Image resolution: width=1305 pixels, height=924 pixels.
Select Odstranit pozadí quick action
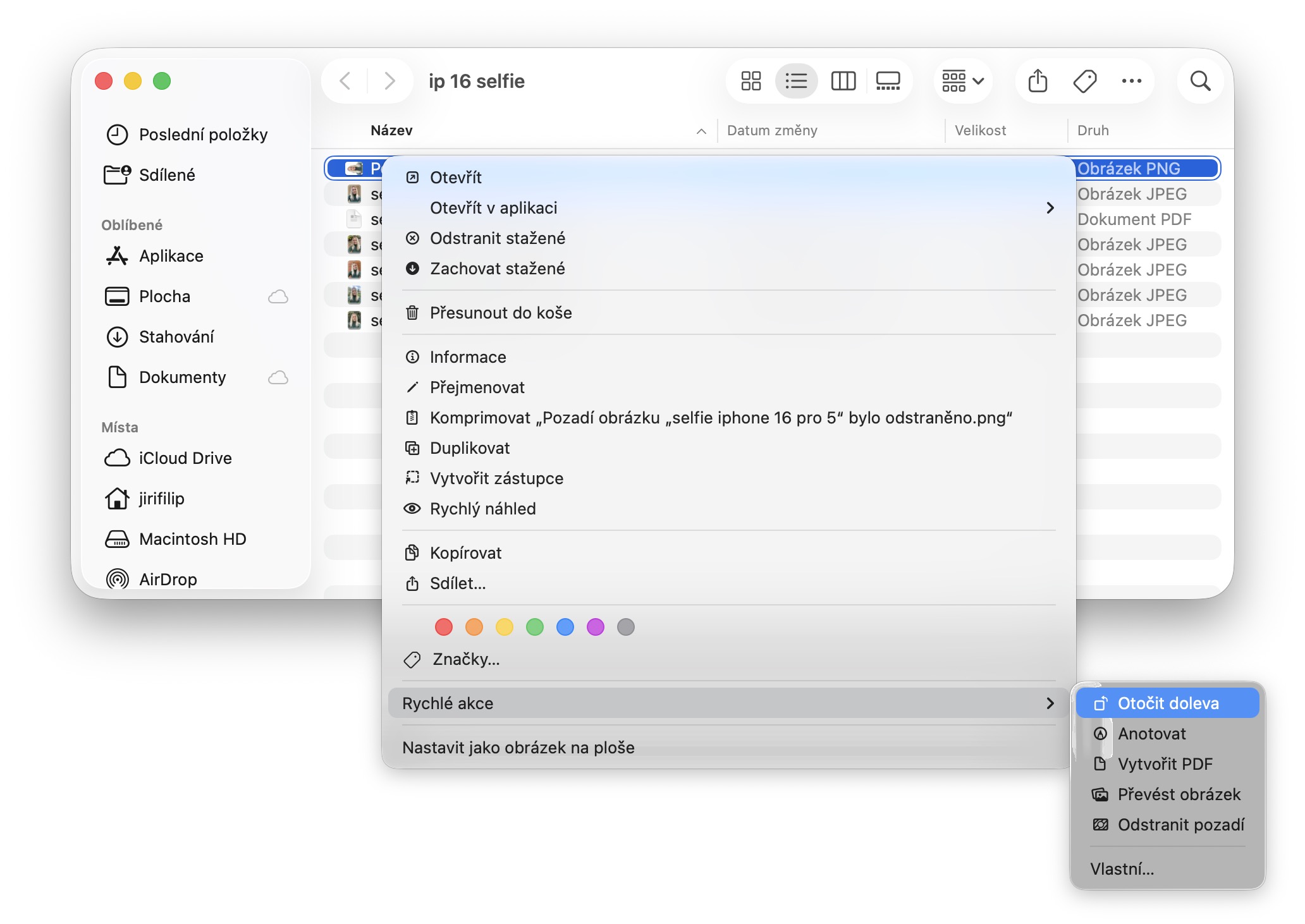[1180, 825]
